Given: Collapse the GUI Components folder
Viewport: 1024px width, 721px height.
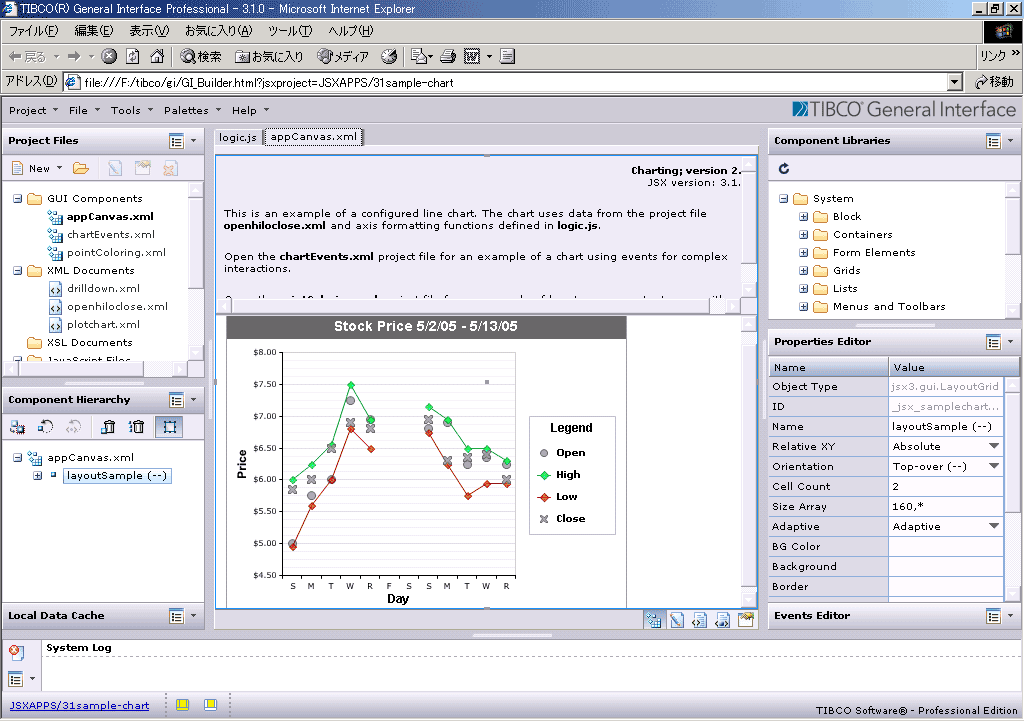Looking at the screenshot, I should (x=18, y=199).
